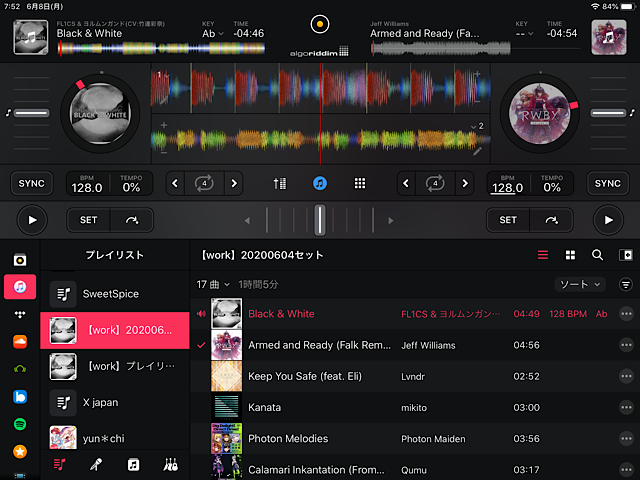Open the Spotify source in sidebar
640x480 pixels.
click(20, 424)
